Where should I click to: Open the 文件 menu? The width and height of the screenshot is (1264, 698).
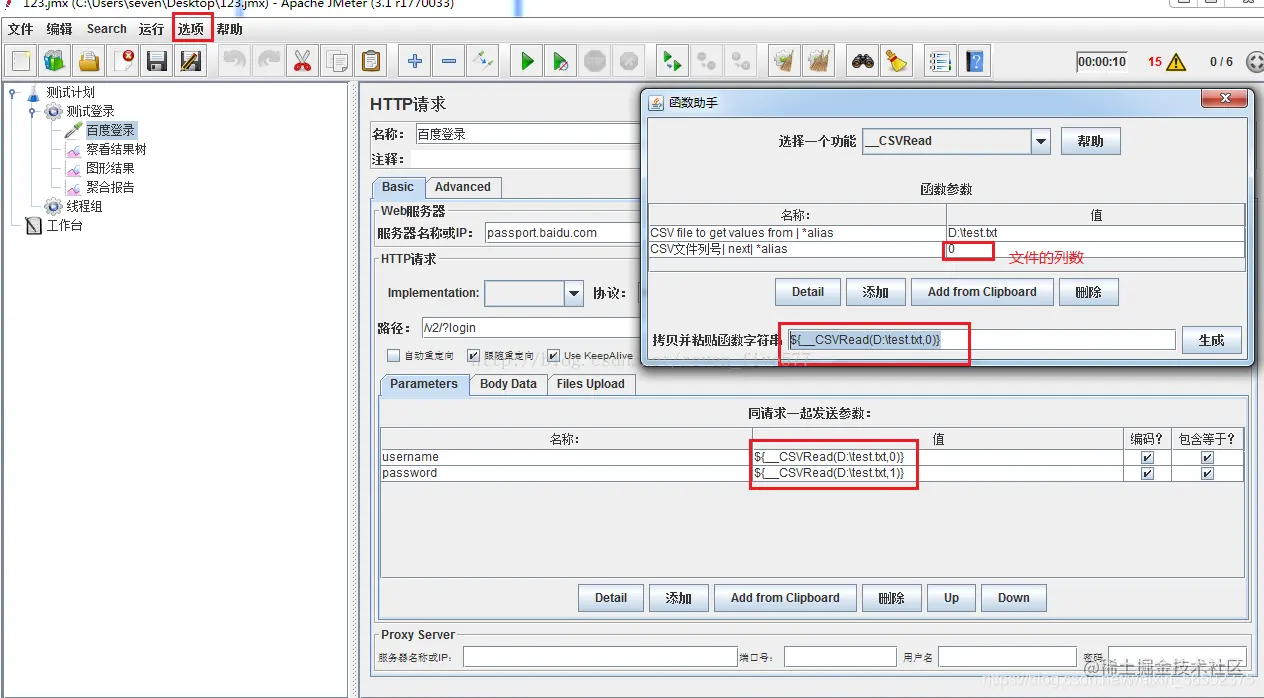pos(21,29)
